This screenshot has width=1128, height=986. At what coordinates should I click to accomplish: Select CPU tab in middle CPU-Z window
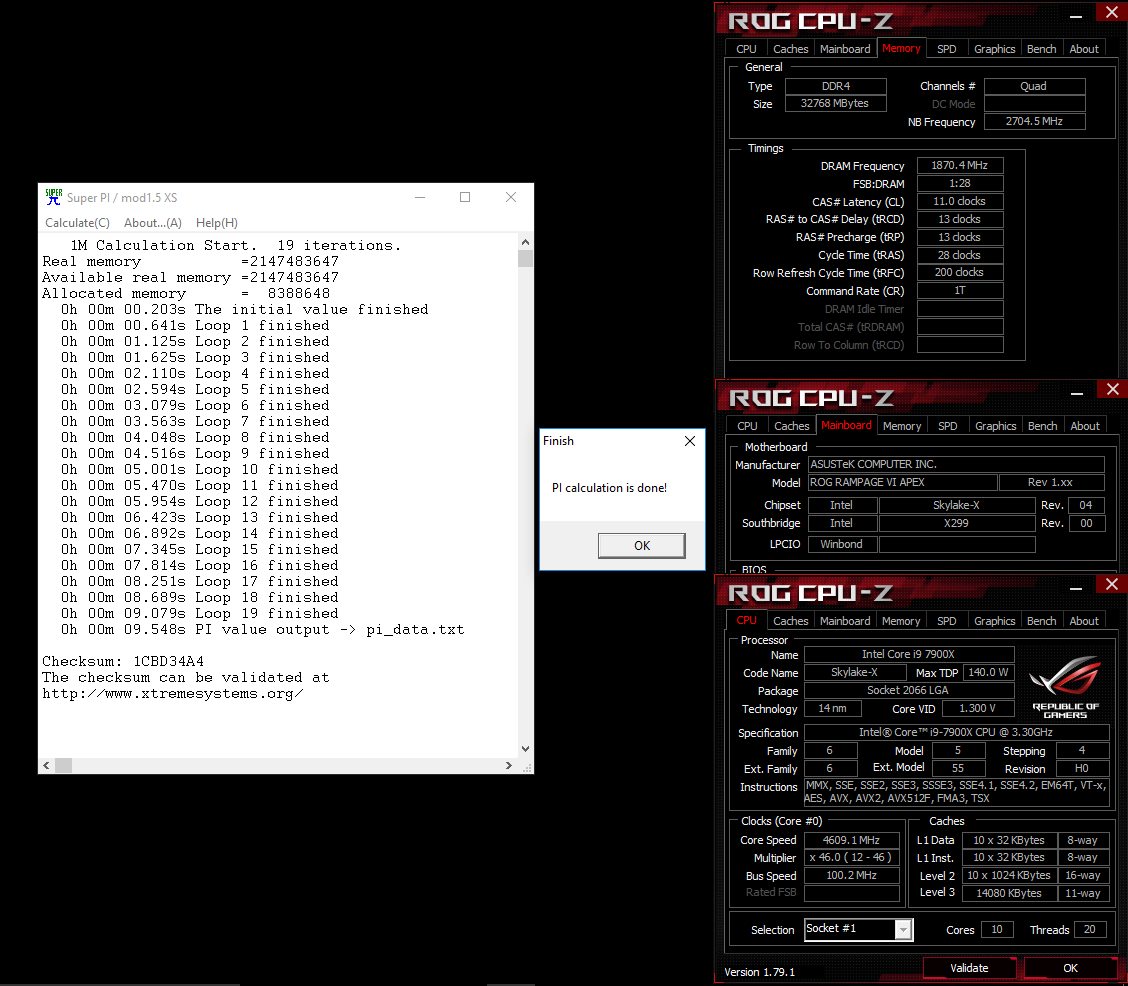click(747, 426)
